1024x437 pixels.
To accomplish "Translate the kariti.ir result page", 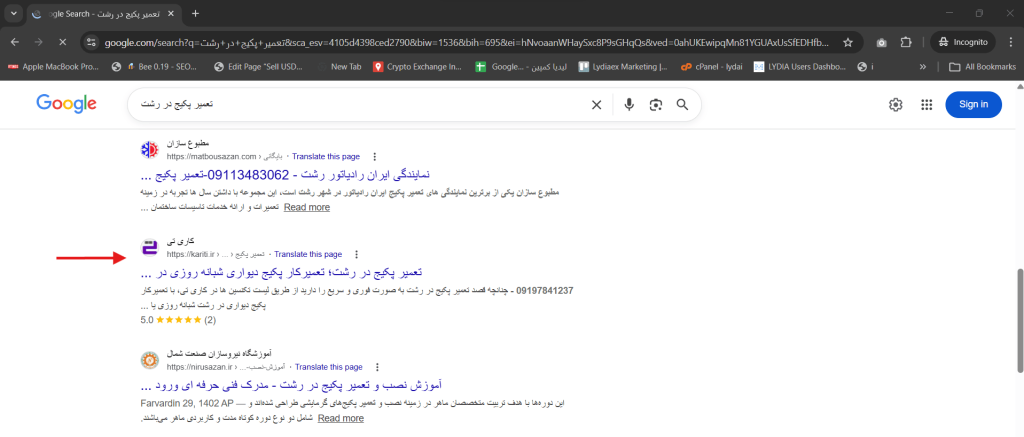I will pyautogui.click(x=308, y=254).
